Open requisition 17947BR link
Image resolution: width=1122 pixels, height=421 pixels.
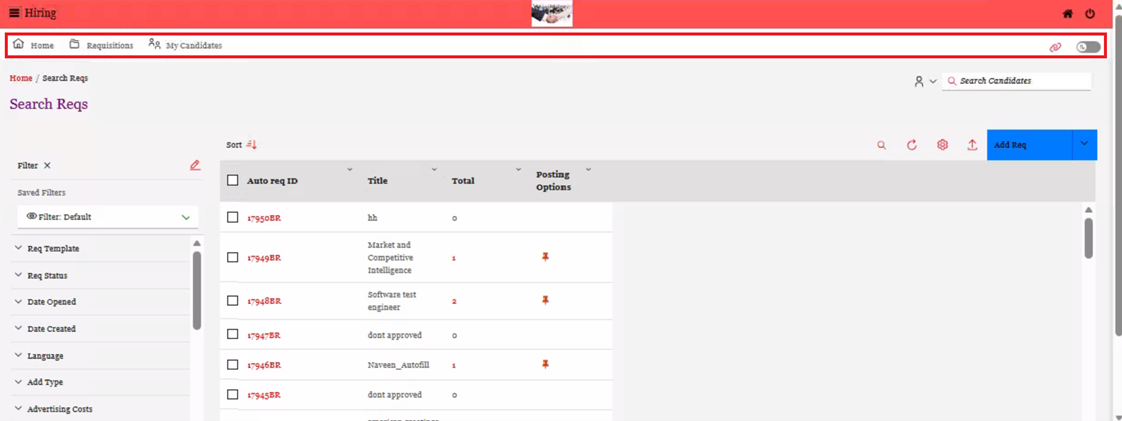pyautogui.click(x=264, y=335)
